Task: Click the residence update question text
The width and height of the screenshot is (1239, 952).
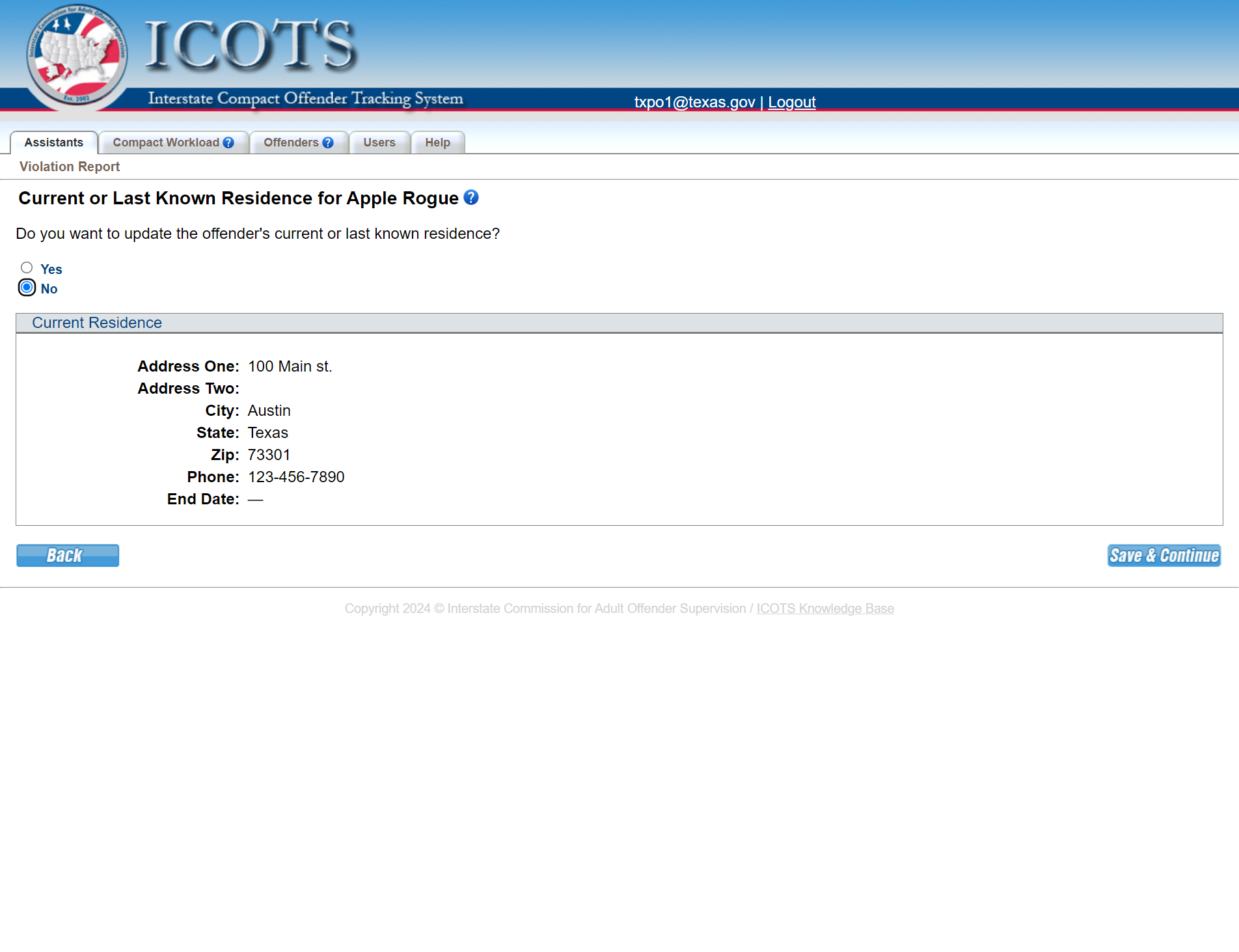Action: click(x=258, y=234)
